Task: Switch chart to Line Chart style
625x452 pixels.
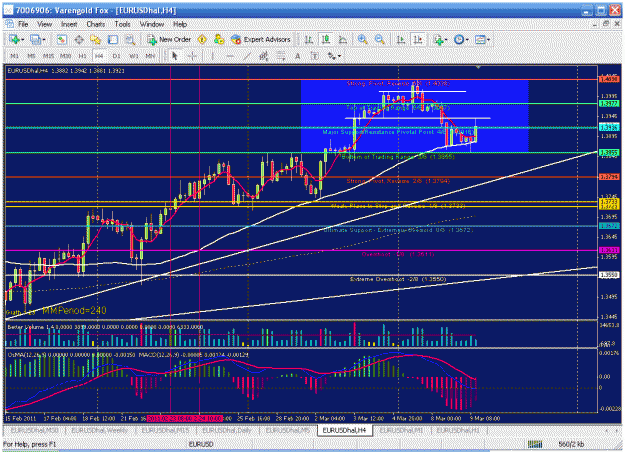Action: 342,39
